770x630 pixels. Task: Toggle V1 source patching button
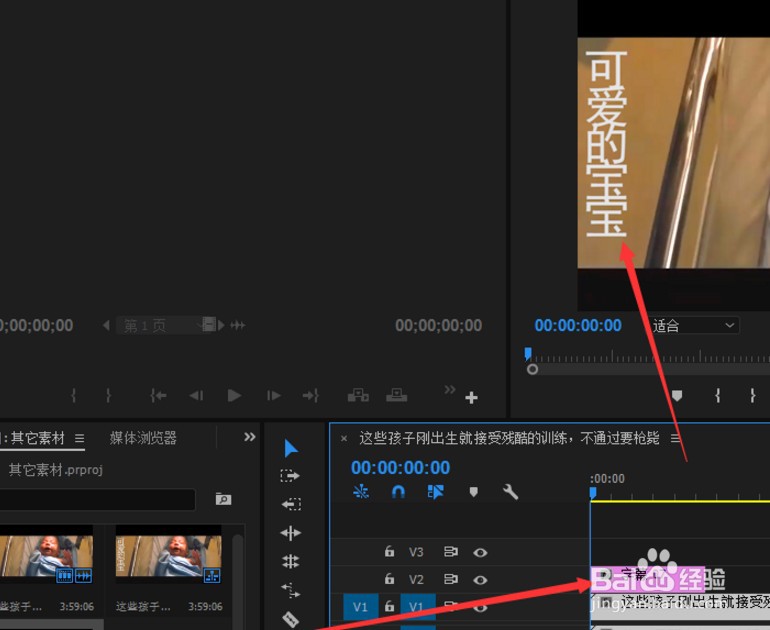click(360, 607)
